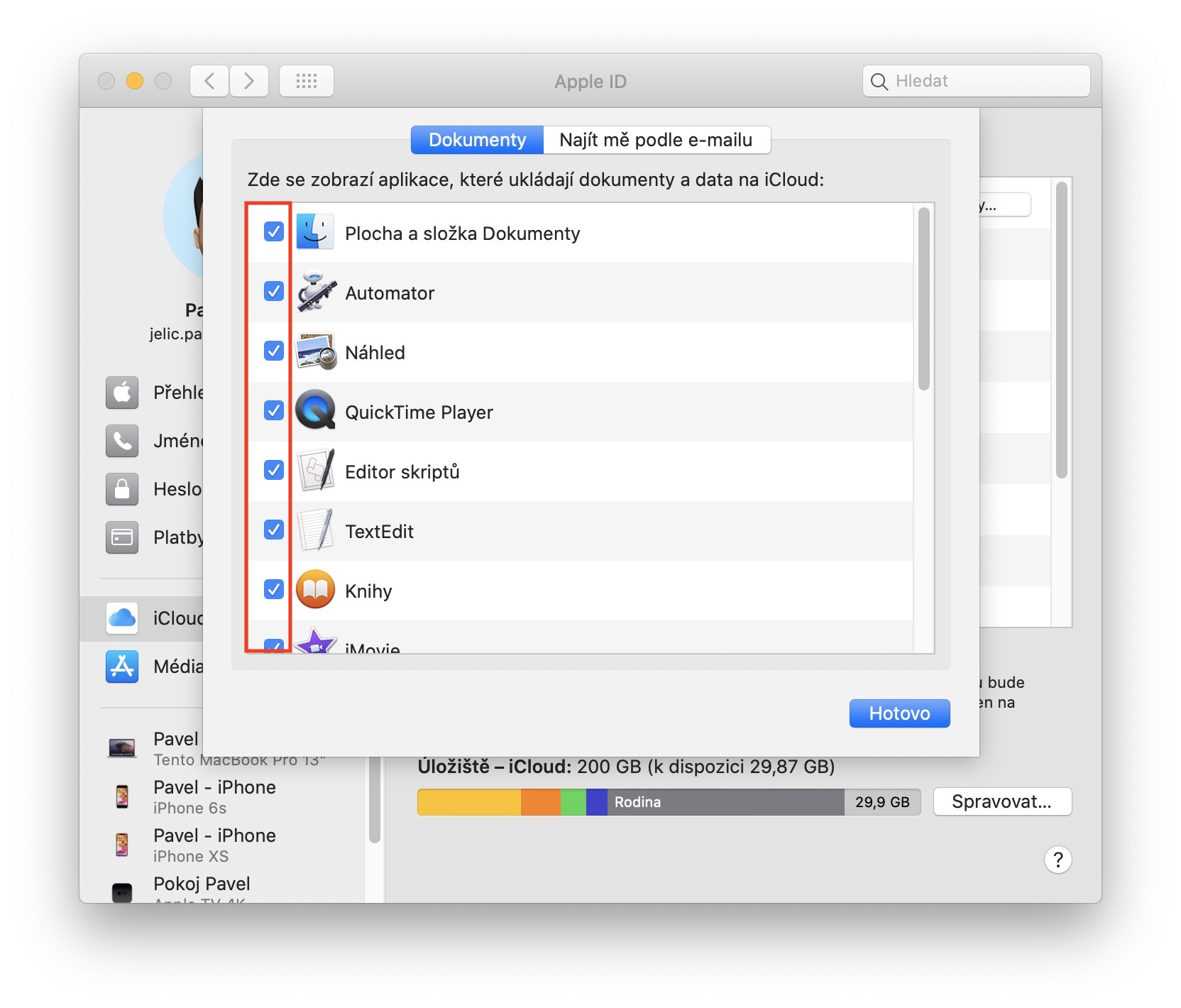The width and height of the screenshot is (1181, 1008).
Task: Click the magnifier icon in the search field
Action: pos(879,82)
